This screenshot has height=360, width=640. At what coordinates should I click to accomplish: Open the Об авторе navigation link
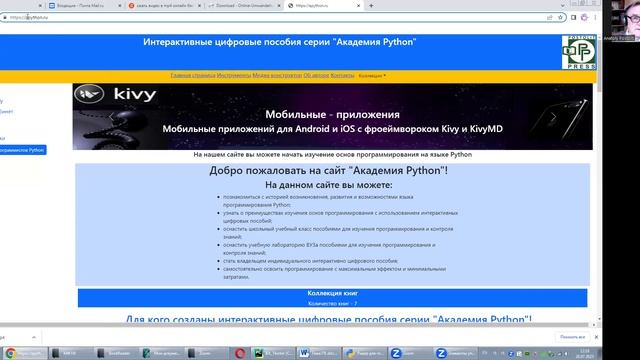pyautogui.click(x=316, y=76)
